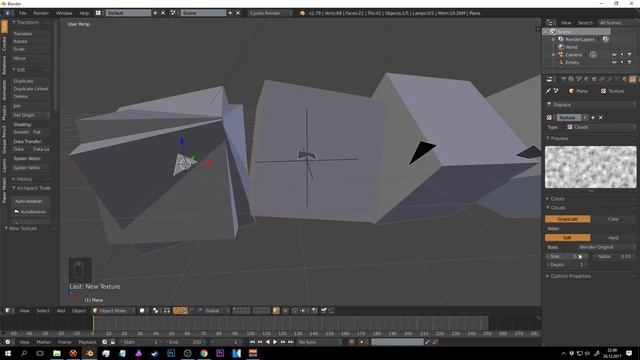Screen dimensions: 640x360
Task: Click the Translate button
Action: pyautogui.click(x=31, y=33)
